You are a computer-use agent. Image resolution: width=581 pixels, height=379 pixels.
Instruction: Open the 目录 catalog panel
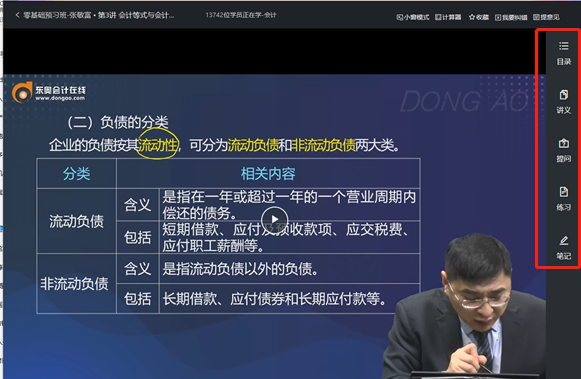coord(564,53)
